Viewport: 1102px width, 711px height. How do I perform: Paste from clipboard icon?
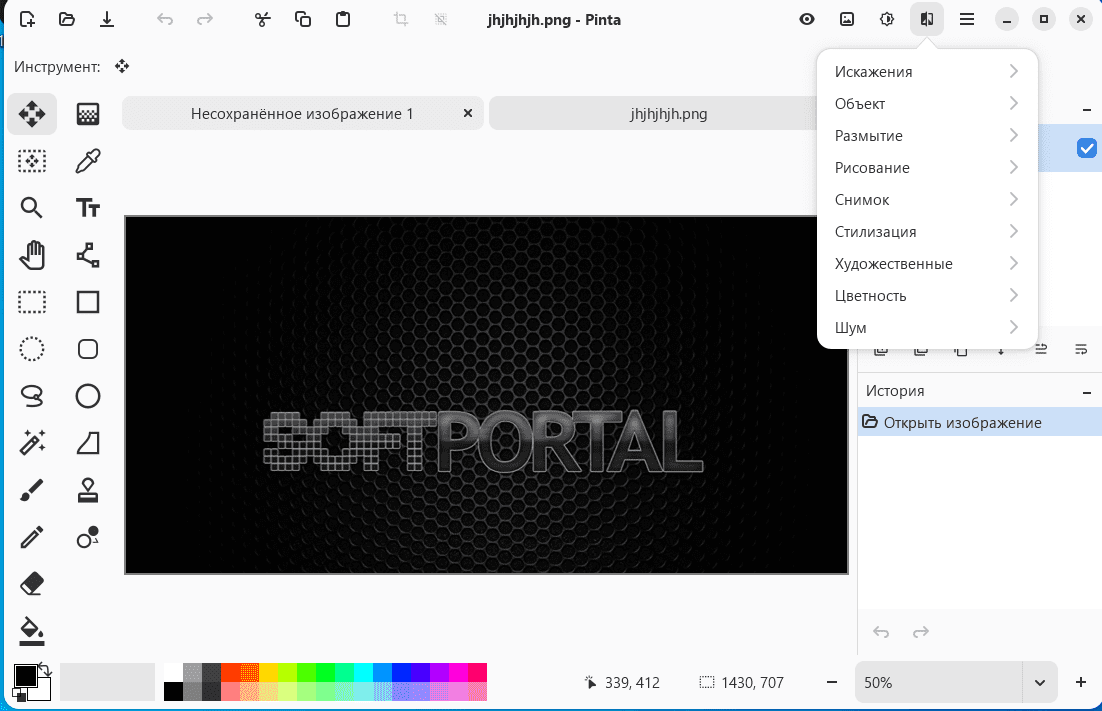click(x=343, y=20)
